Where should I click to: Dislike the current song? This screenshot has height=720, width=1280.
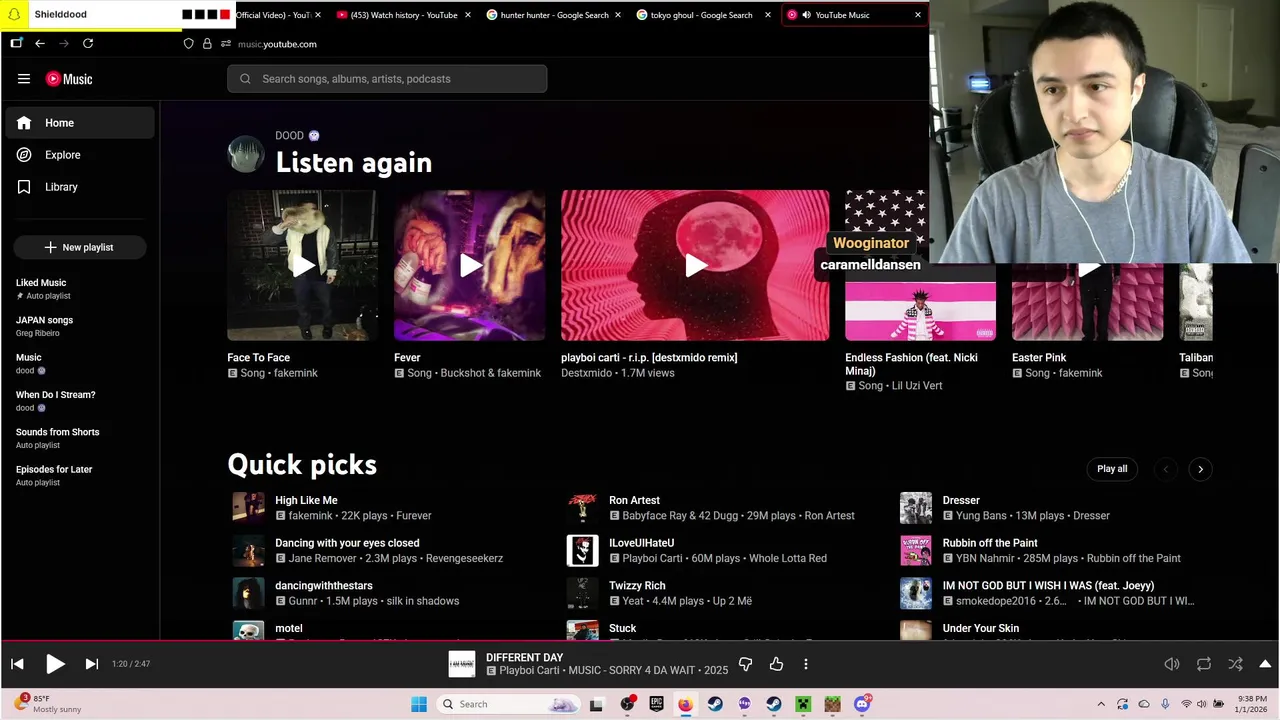click(745, 664)
